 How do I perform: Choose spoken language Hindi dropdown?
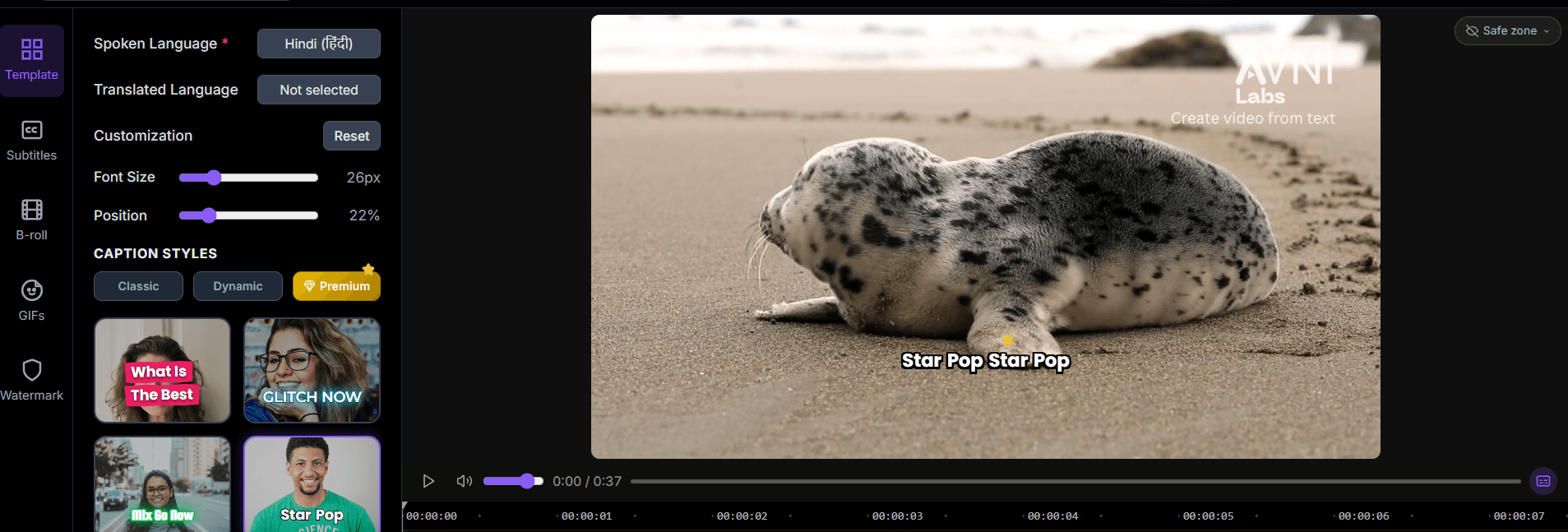pyautogui.click(x=319, y=44)
